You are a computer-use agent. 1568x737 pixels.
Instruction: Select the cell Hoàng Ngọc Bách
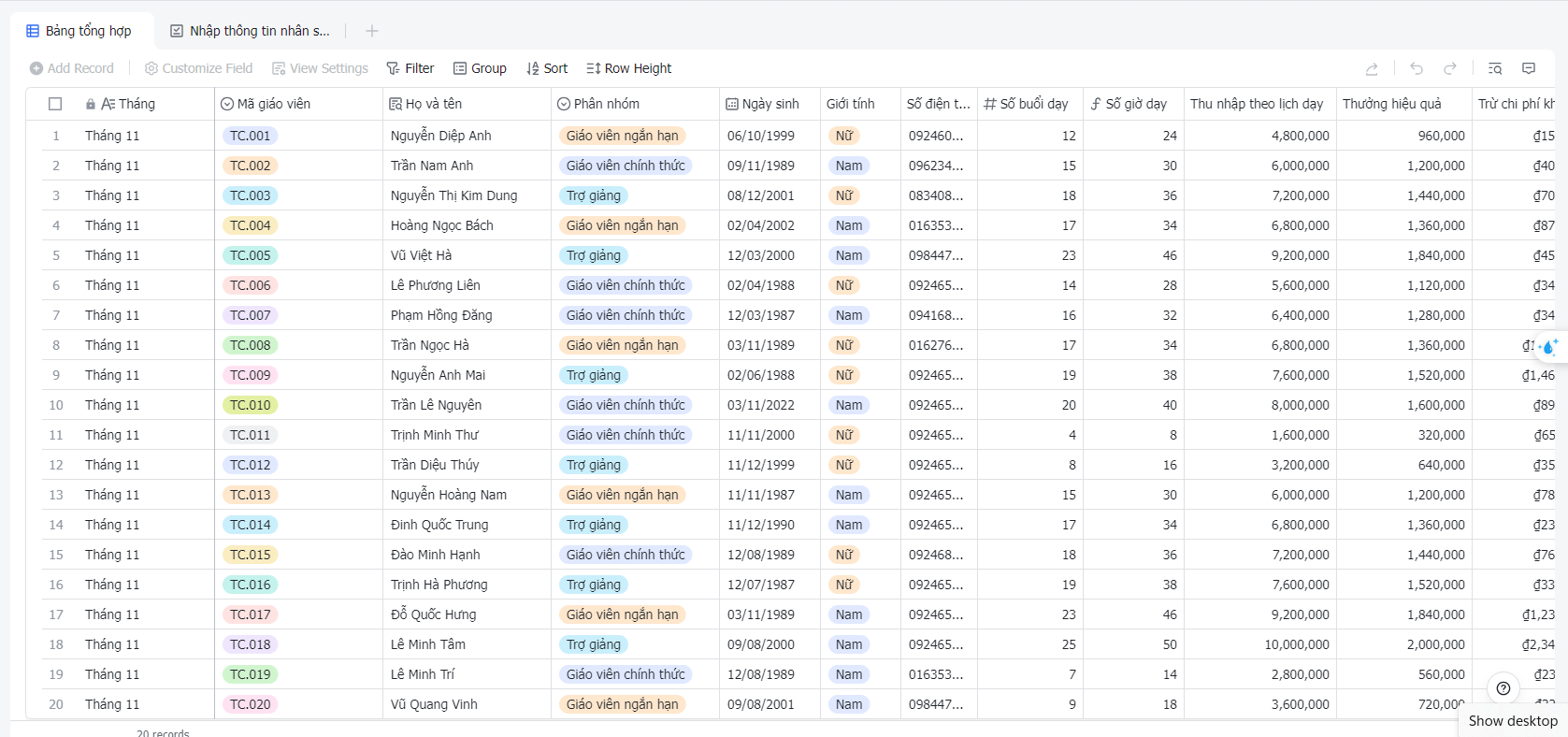(x=467, y=225)
